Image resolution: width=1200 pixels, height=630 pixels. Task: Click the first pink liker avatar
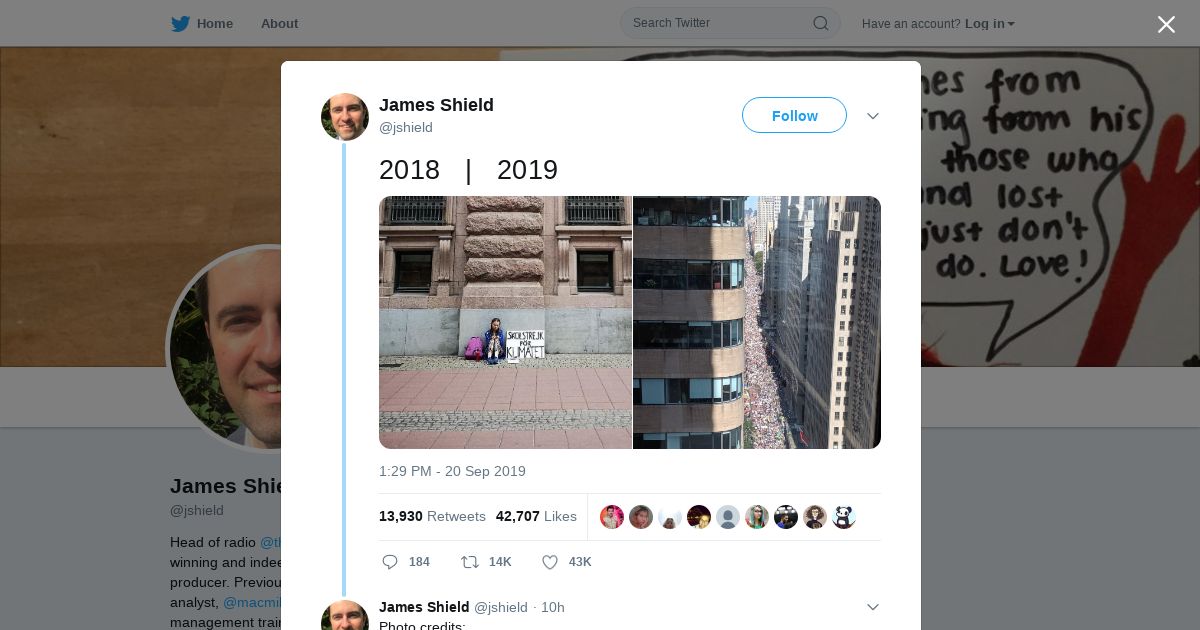(x=612, y=517)
